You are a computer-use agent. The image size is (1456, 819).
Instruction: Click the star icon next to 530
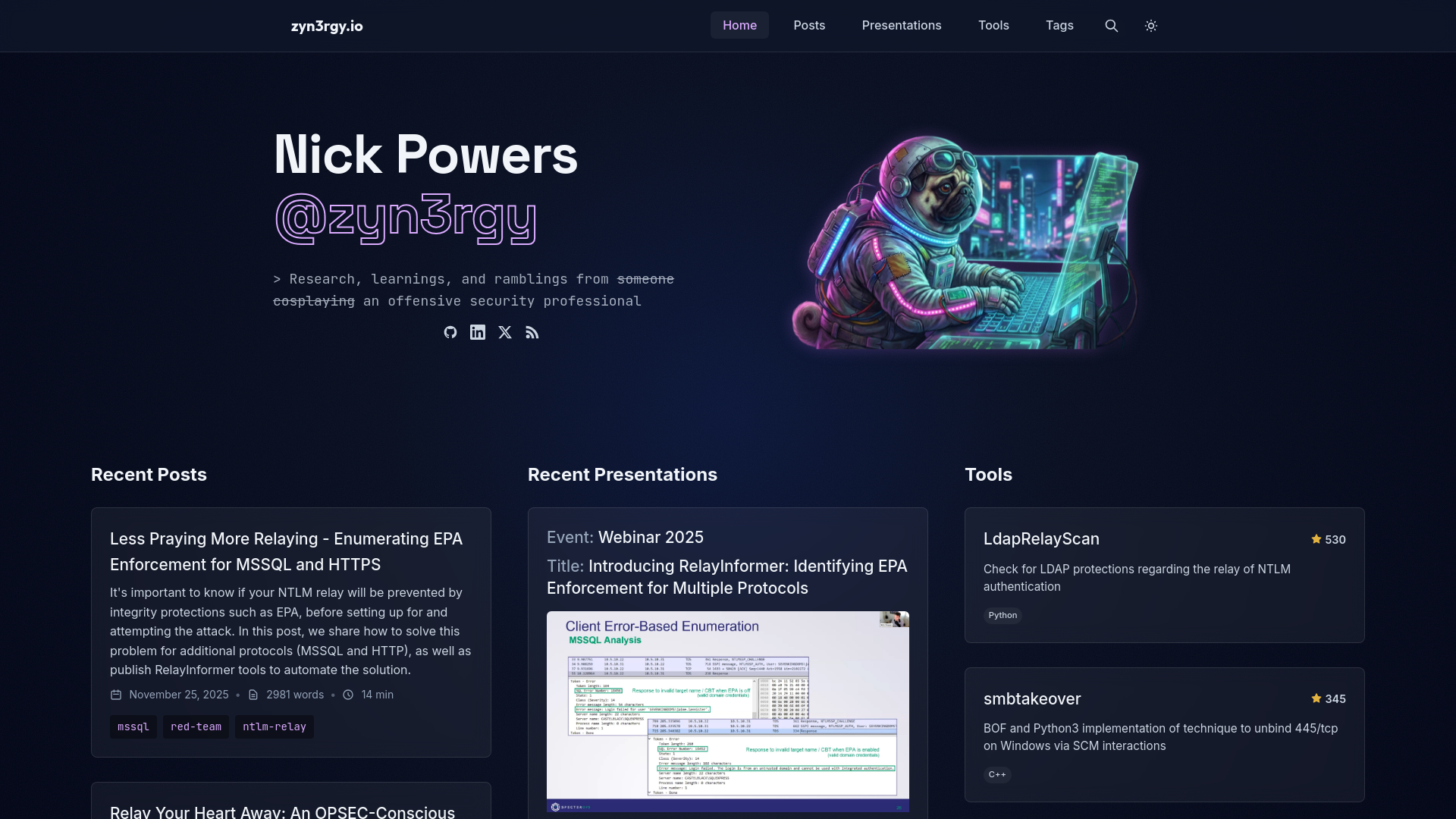point(1316,539)
